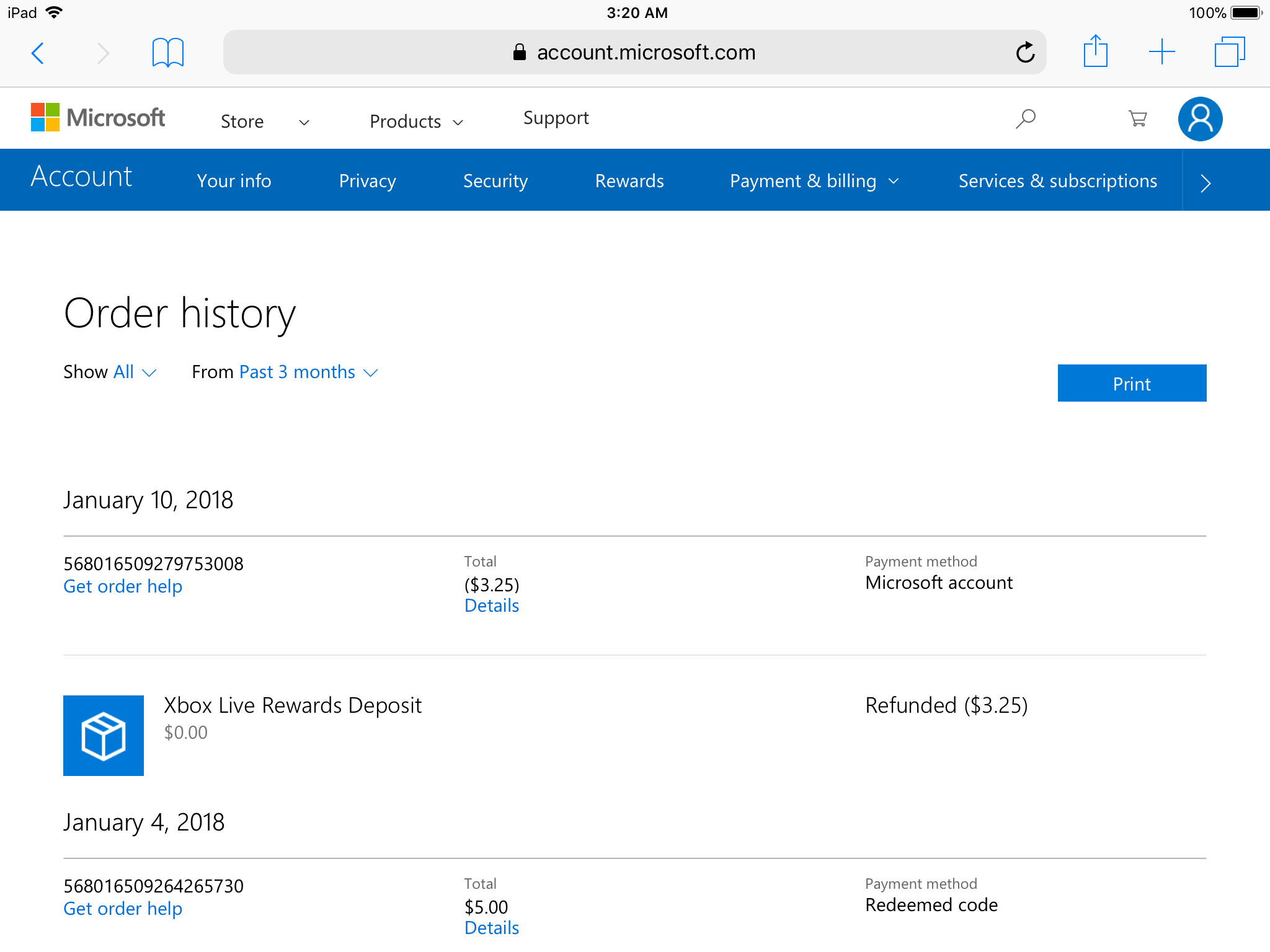
Task: Tap the account.microsoft.com address bar
Action: click(x=634, y=52)
